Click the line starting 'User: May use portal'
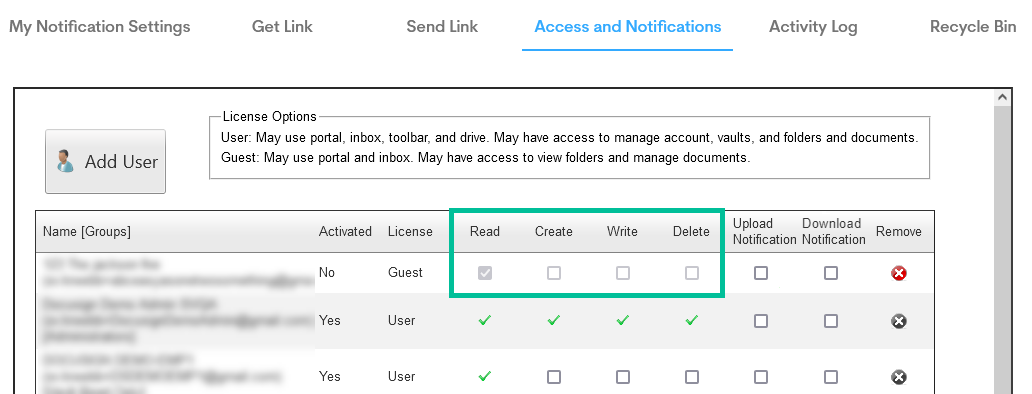Viewport: 1032px width, 394px height. 569,138
